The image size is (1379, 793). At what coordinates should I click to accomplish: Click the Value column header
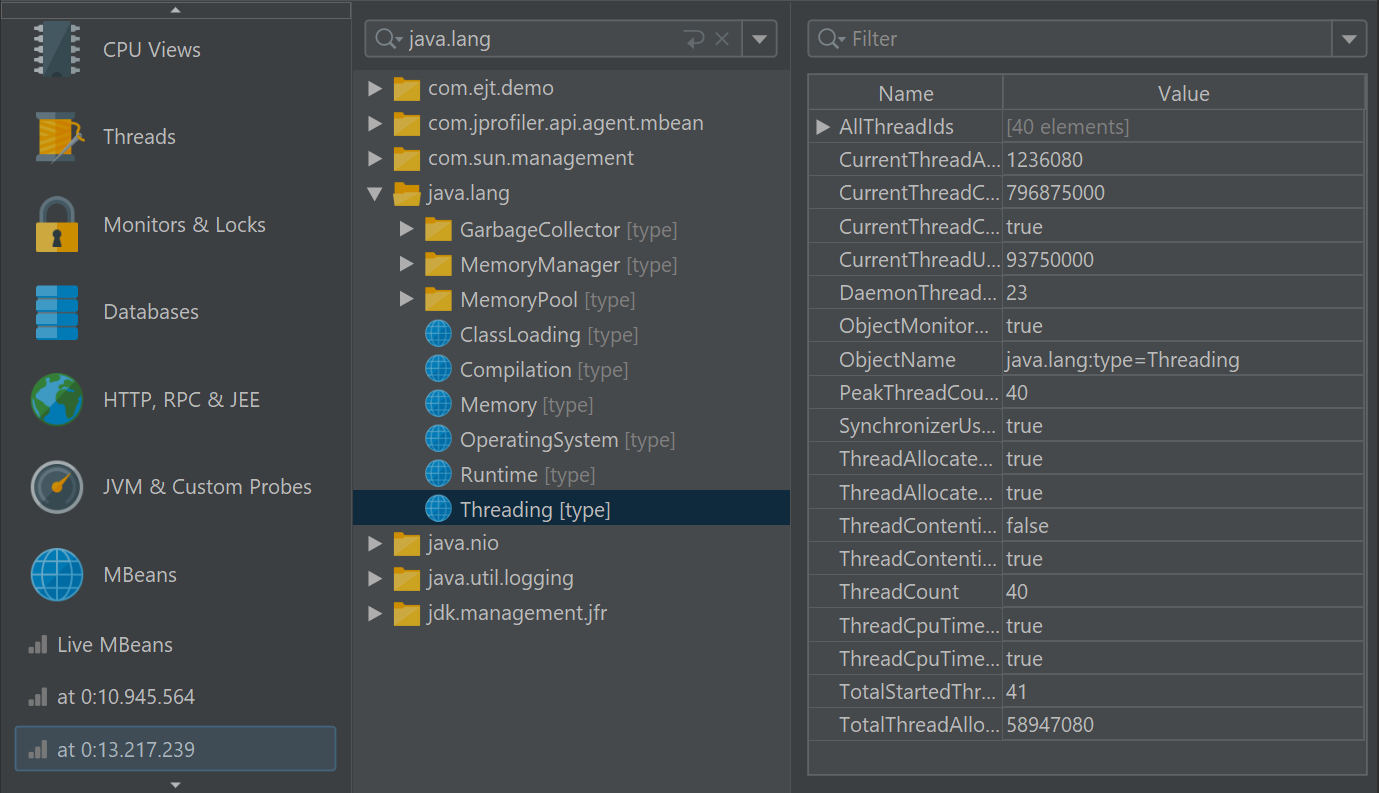pos(1183,94)
